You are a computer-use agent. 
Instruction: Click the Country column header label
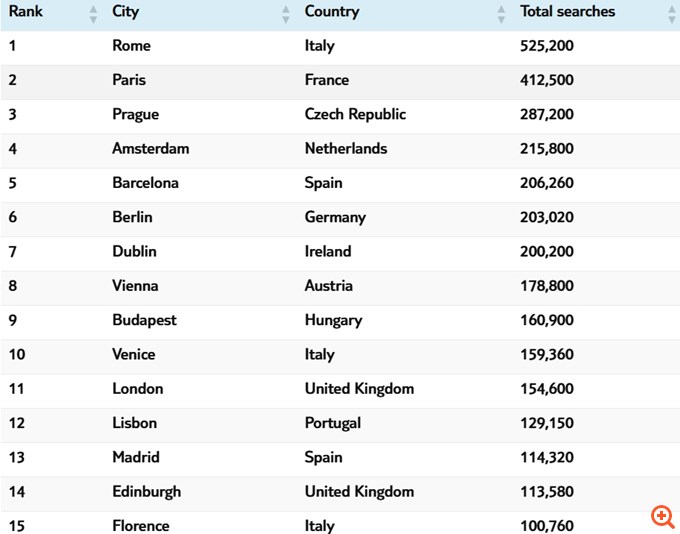tap(332, 12)
